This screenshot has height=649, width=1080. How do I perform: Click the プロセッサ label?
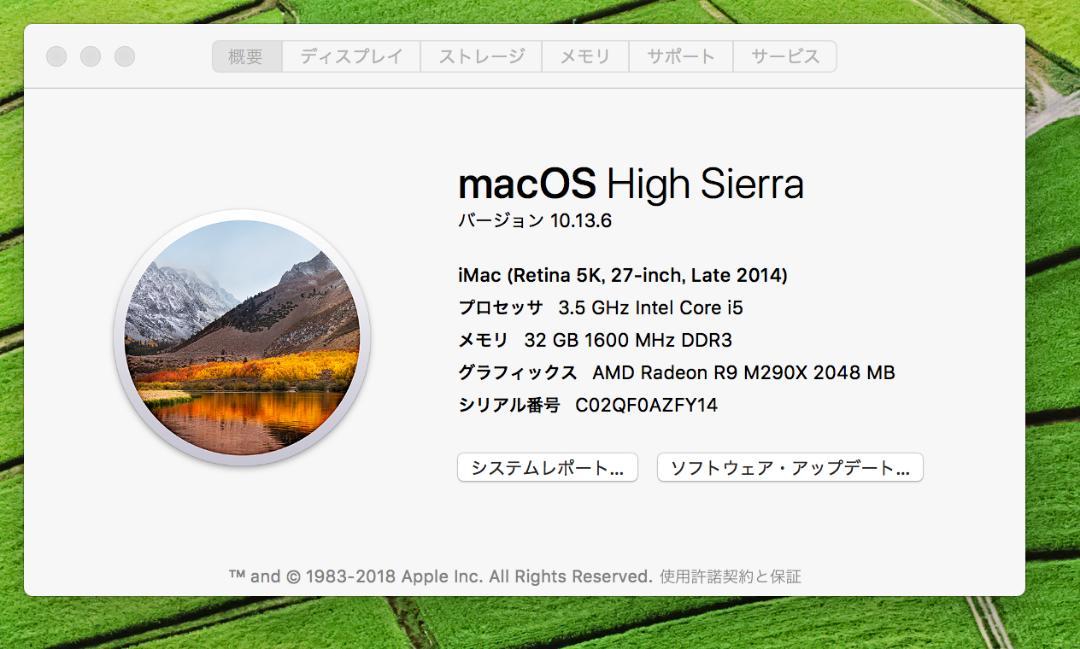(501, 308)
